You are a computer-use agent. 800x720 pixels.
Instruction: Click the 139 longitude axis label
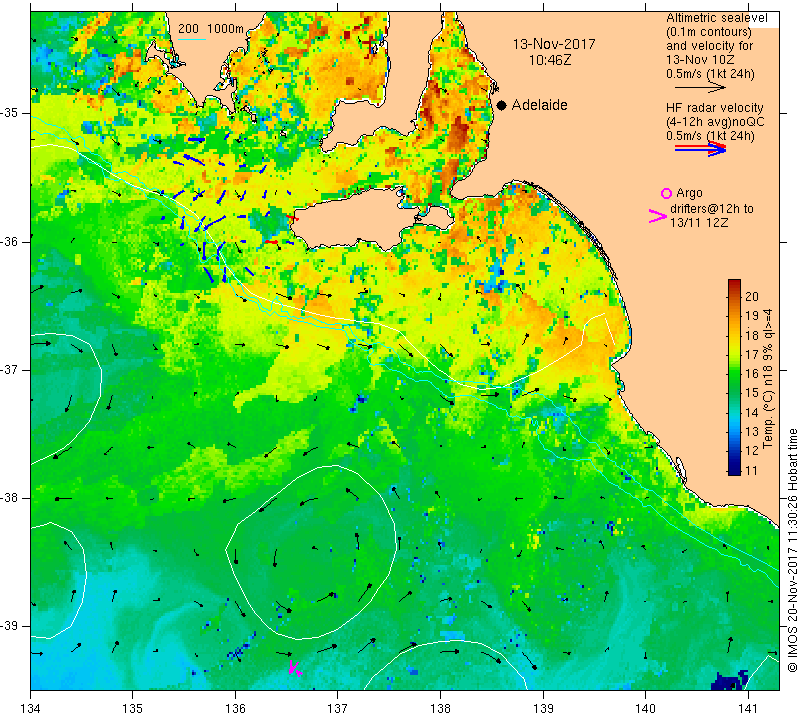coord(543,709)
